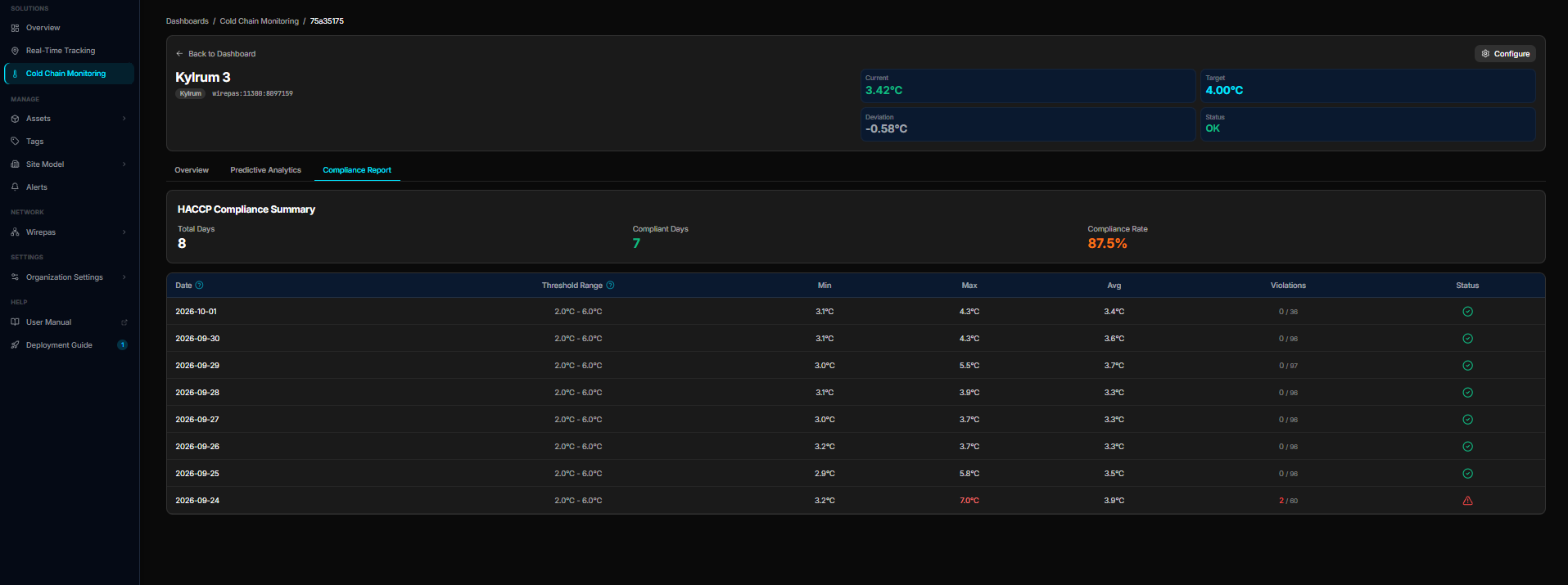
Task: Click the 75a35175 breadcrumb item
Action: [x=327, y=21]
